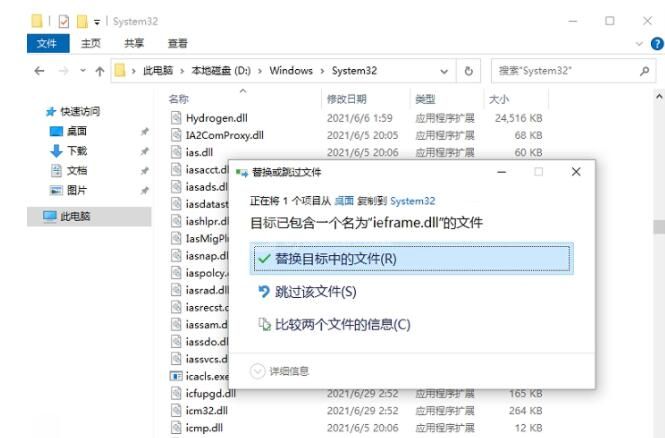Click the green checkmark replace icon
The width and height of the screenshot is (665, 438).
tap(264, 259)
